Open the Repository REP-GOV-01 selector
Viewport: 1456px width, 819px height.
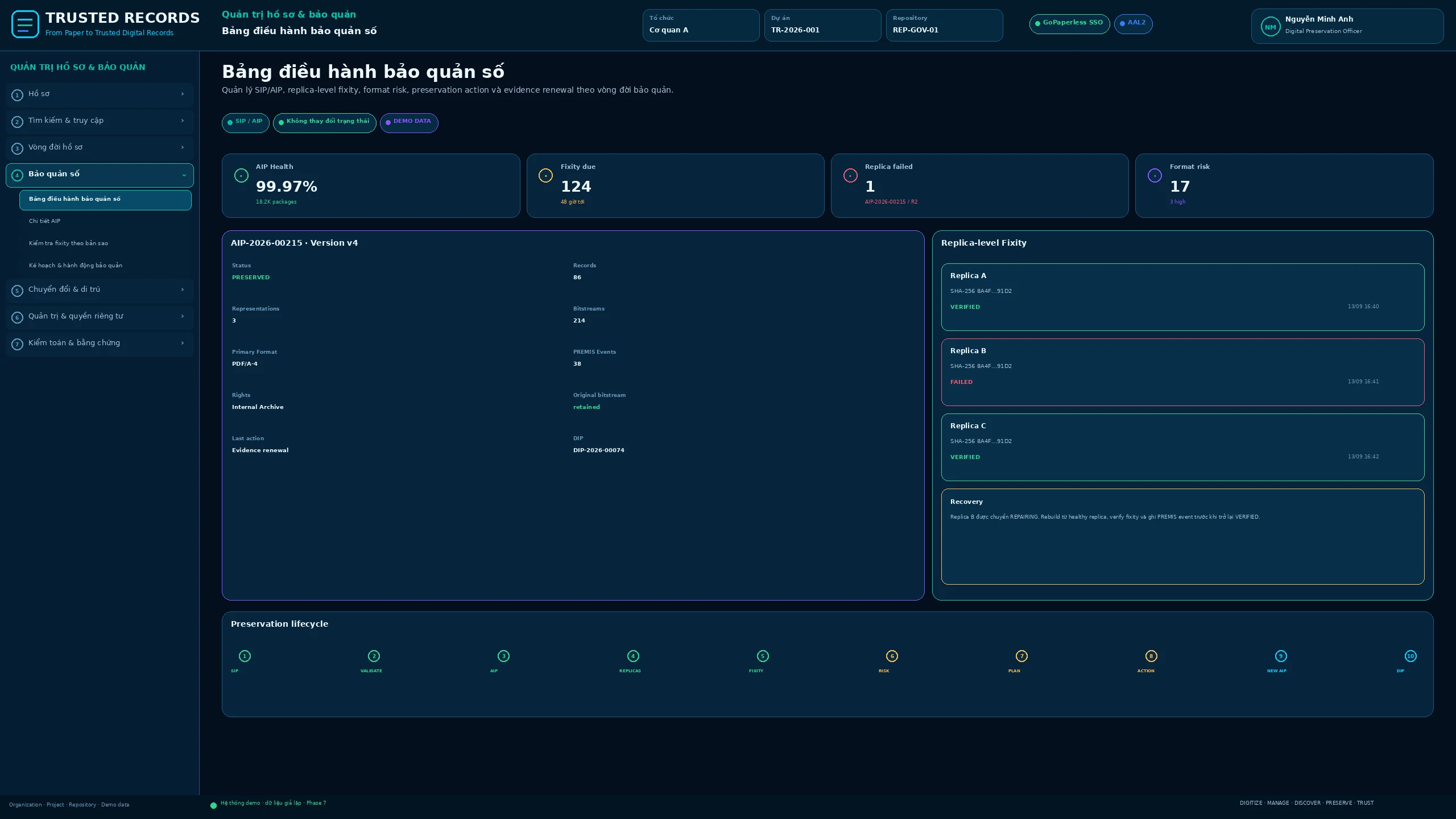click(944, 25)
